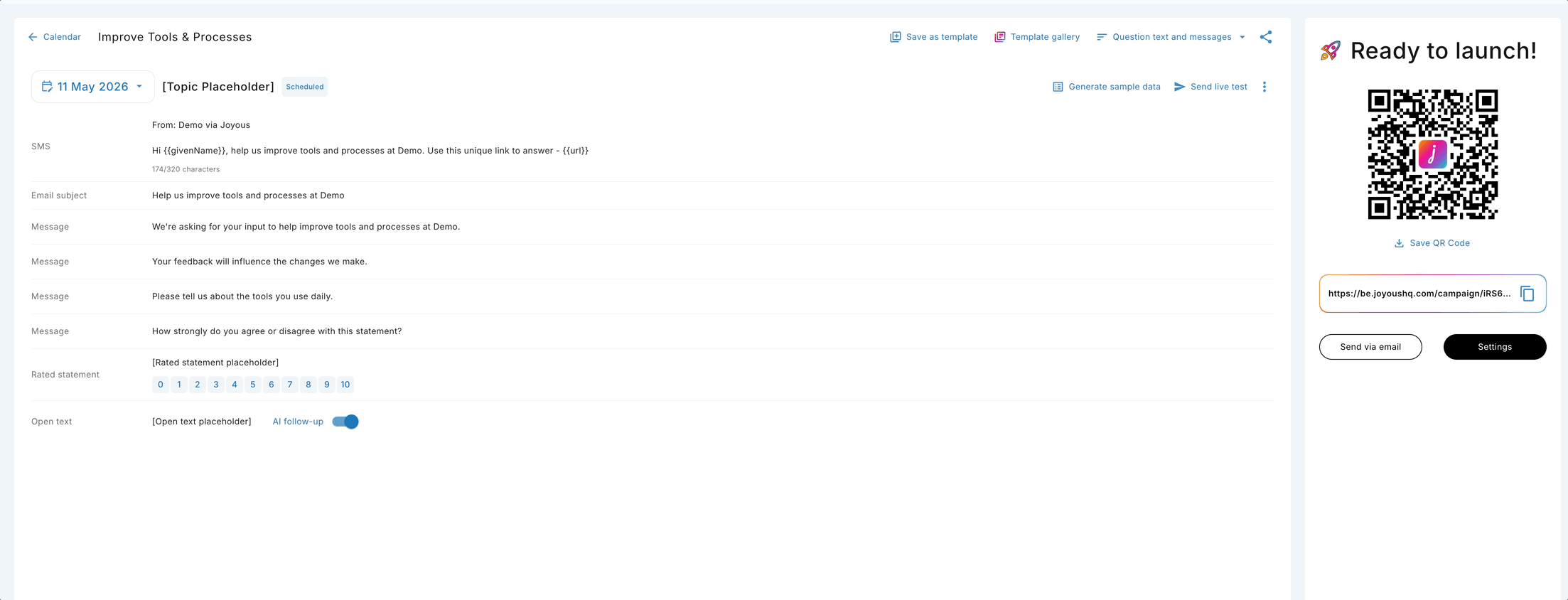Select rating 5 on the rated statement
Image resolution: width=1568 pixels, height=600 pixels.
tap(253, 385)
